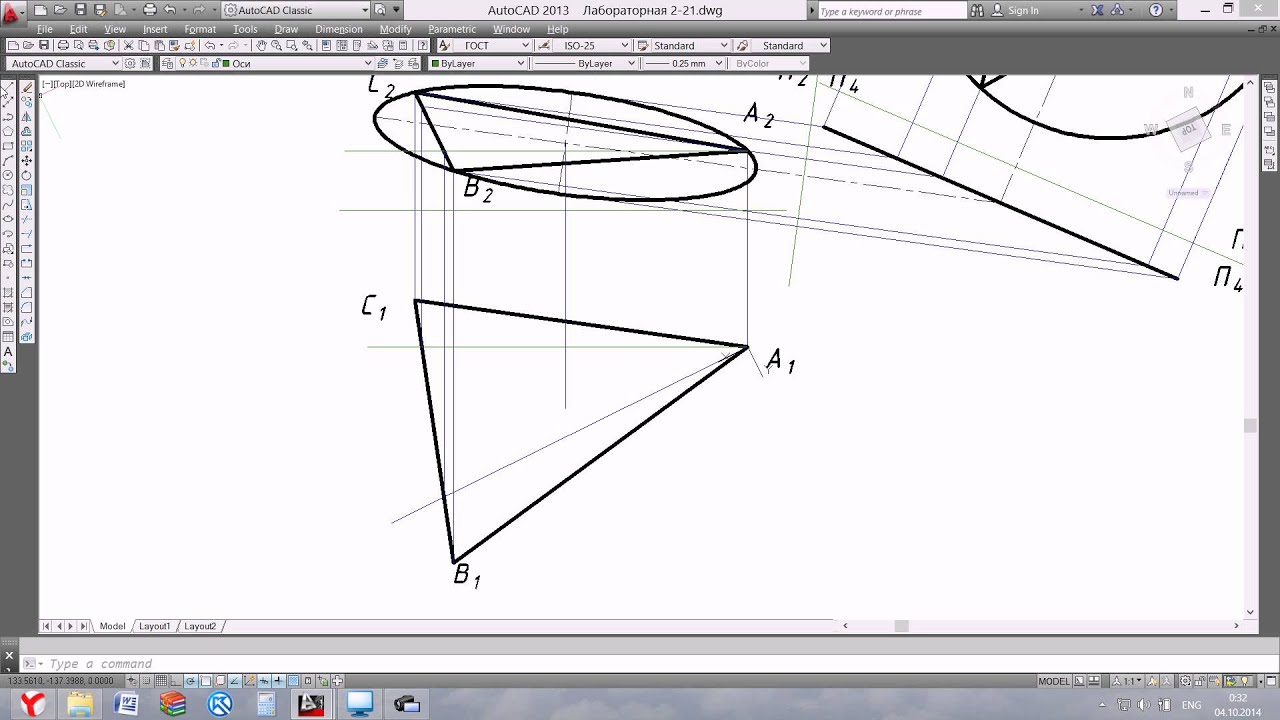Select the Trim modify tool
Image resolution: width=1280 pixels, height=720 pixels.
[x=27, y=218]
